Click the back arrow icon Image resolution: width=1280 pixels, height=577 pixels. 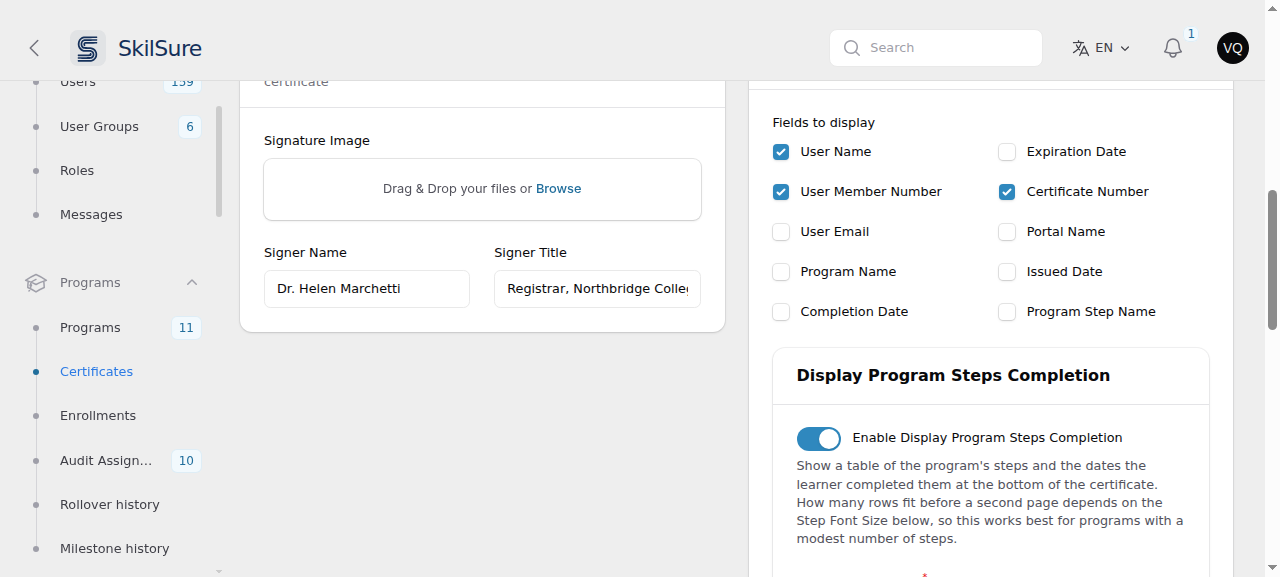click(x=34, y=48)
